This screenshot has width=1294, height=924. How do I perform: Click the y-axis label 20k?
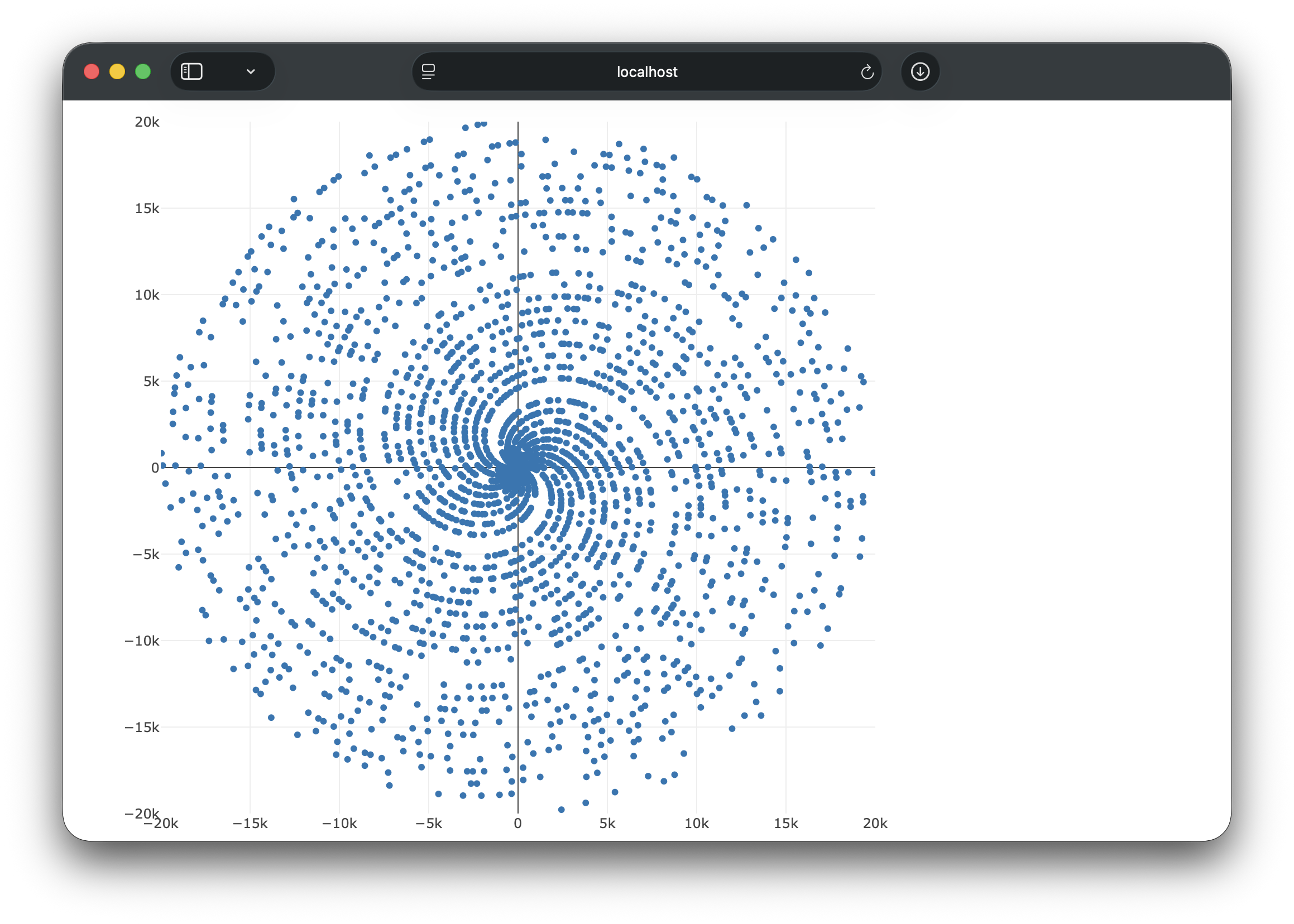(x=147, y=122)
